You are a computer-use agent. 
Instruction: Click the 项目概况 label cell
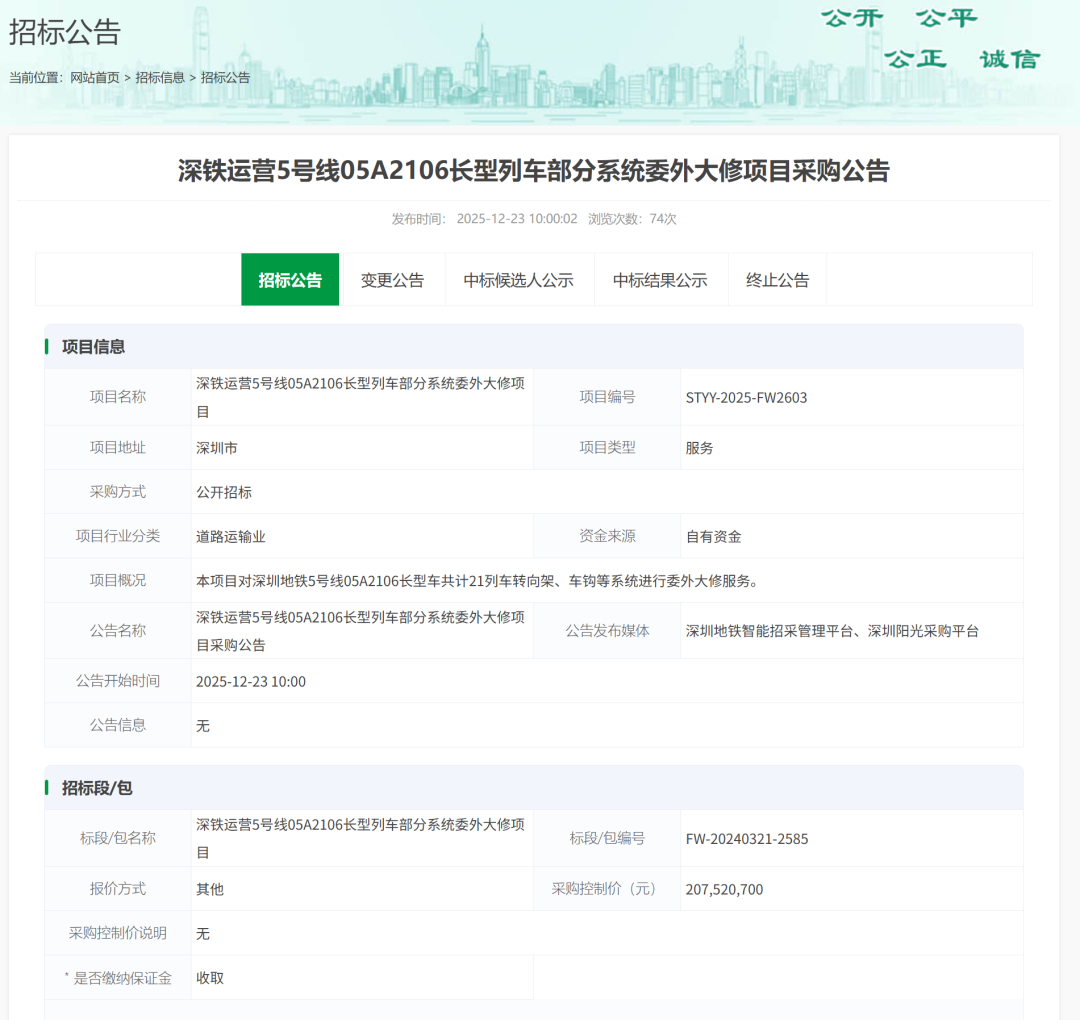point(118,580)
